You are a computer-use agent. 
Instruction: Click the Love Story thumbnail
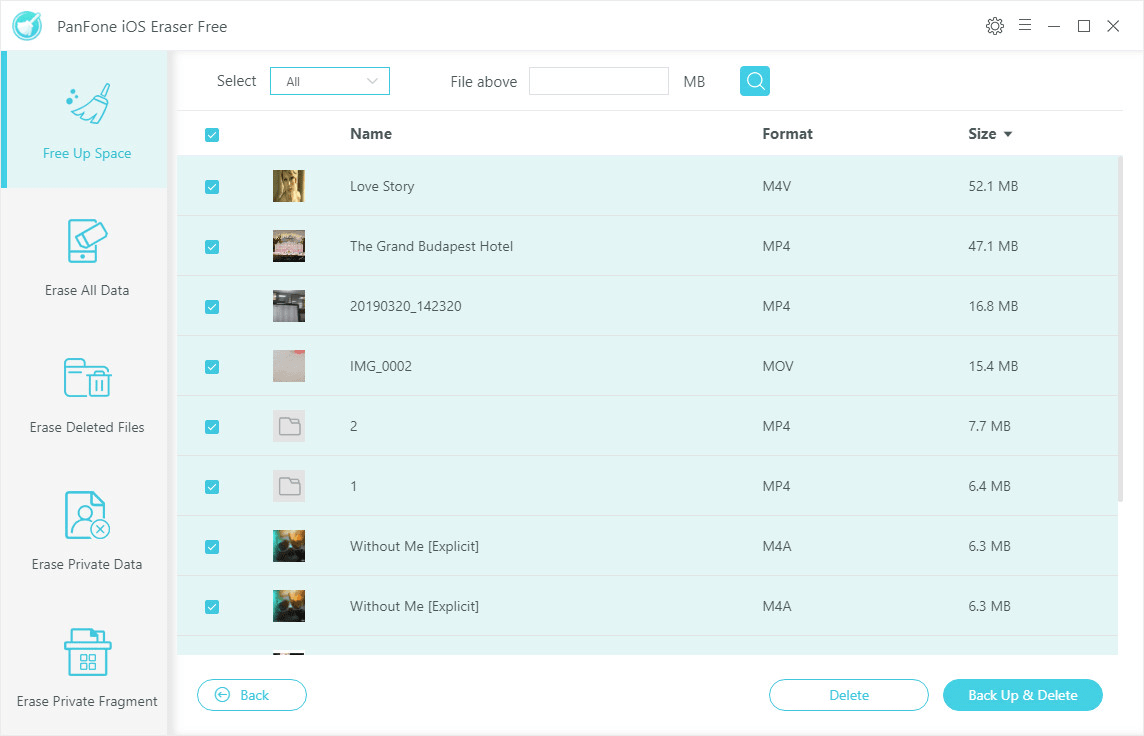pos(289,186)
